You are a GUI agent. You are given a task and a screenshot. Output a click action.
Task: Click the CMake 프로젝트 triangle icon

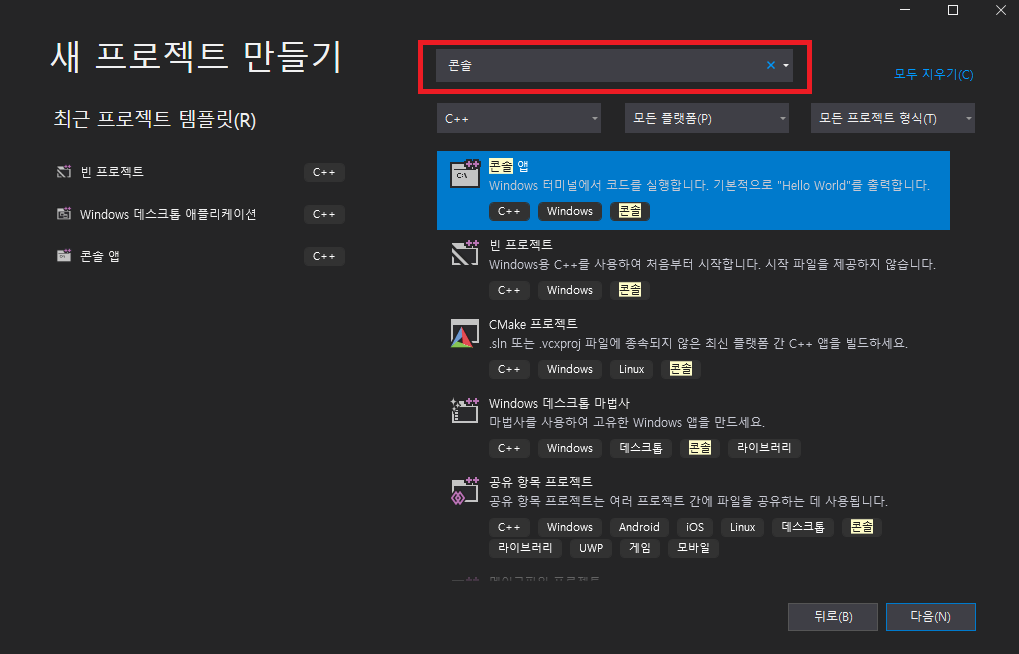pyautogui.click(x=465, y=333)
